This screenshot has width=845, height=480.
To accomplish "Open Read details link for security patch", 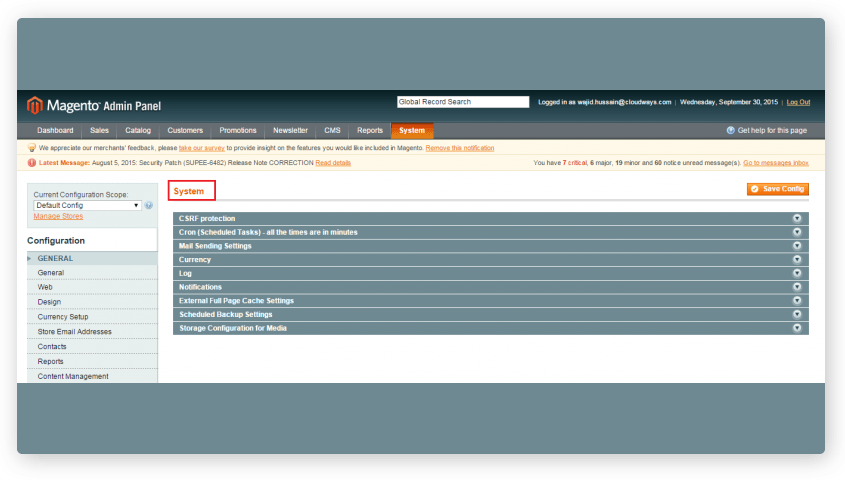I will point(333,163).
